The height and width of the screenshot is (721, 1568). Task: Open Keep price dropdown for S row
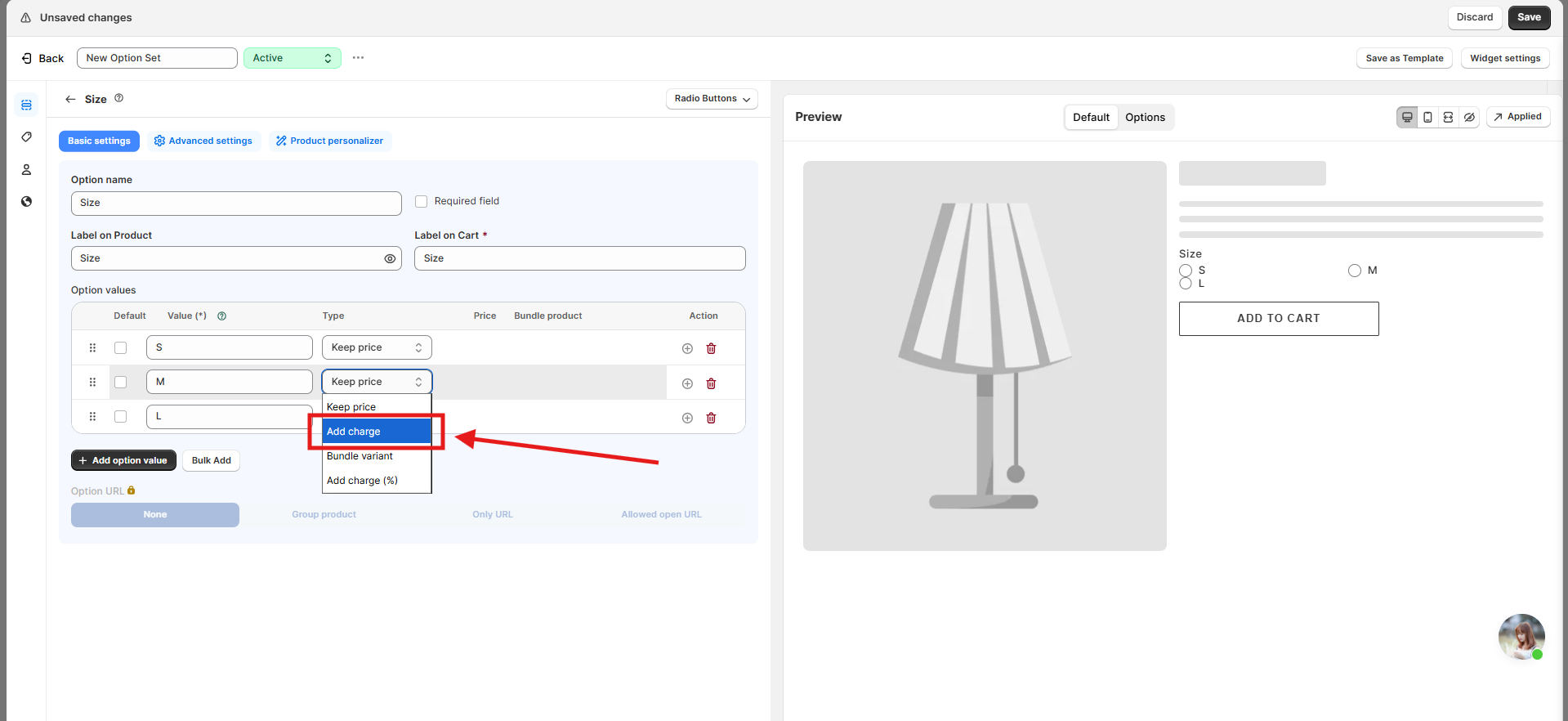tap(377, 347)
